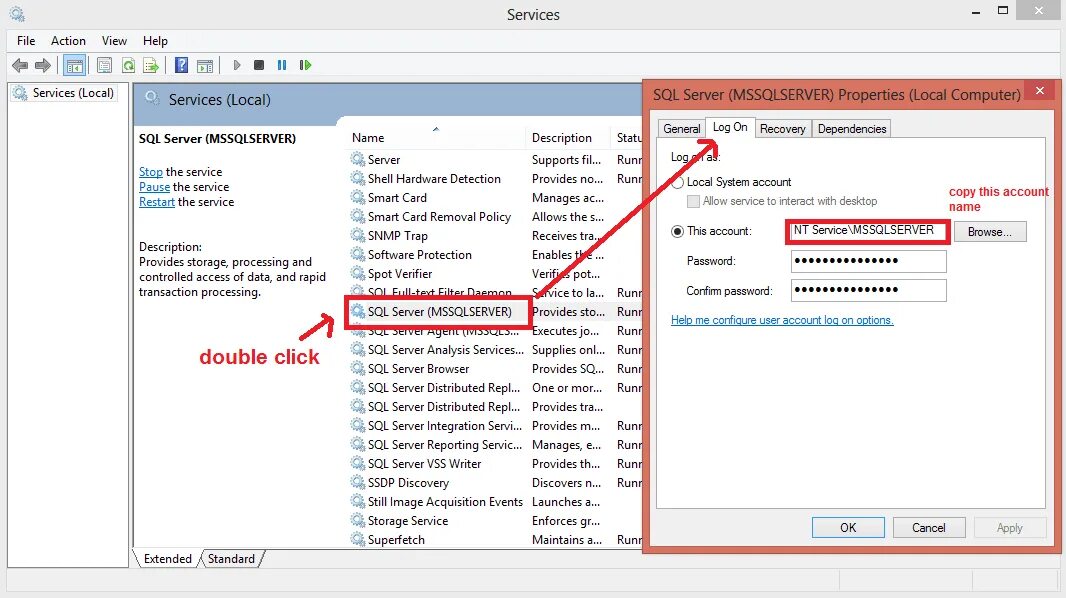Select the Smart Card Removal Policy service
The height and width of the screenshot is (598, 1066).
tap(439, 216)
